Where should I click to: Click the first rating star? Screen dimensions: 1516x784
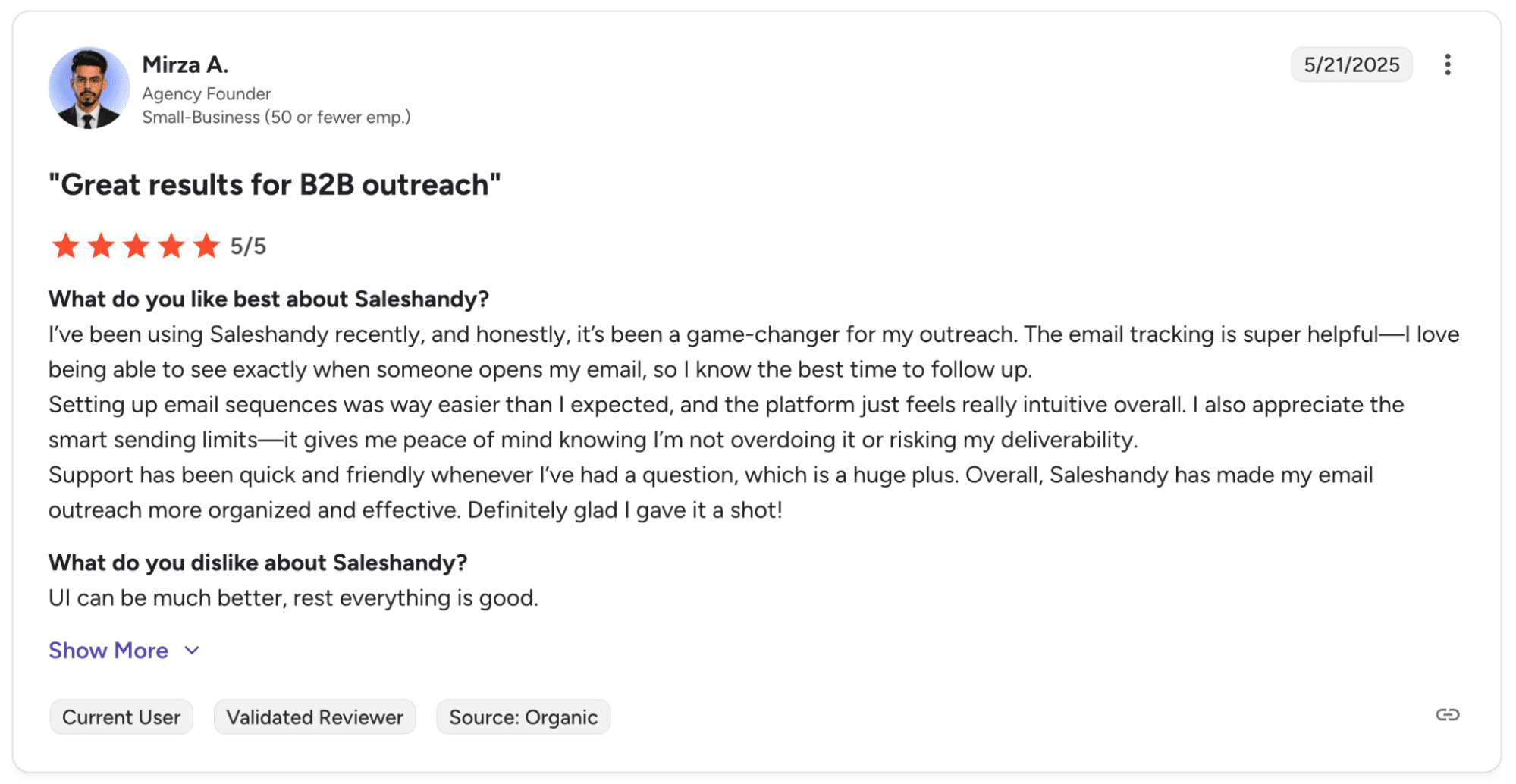click(x=66, y=246)
